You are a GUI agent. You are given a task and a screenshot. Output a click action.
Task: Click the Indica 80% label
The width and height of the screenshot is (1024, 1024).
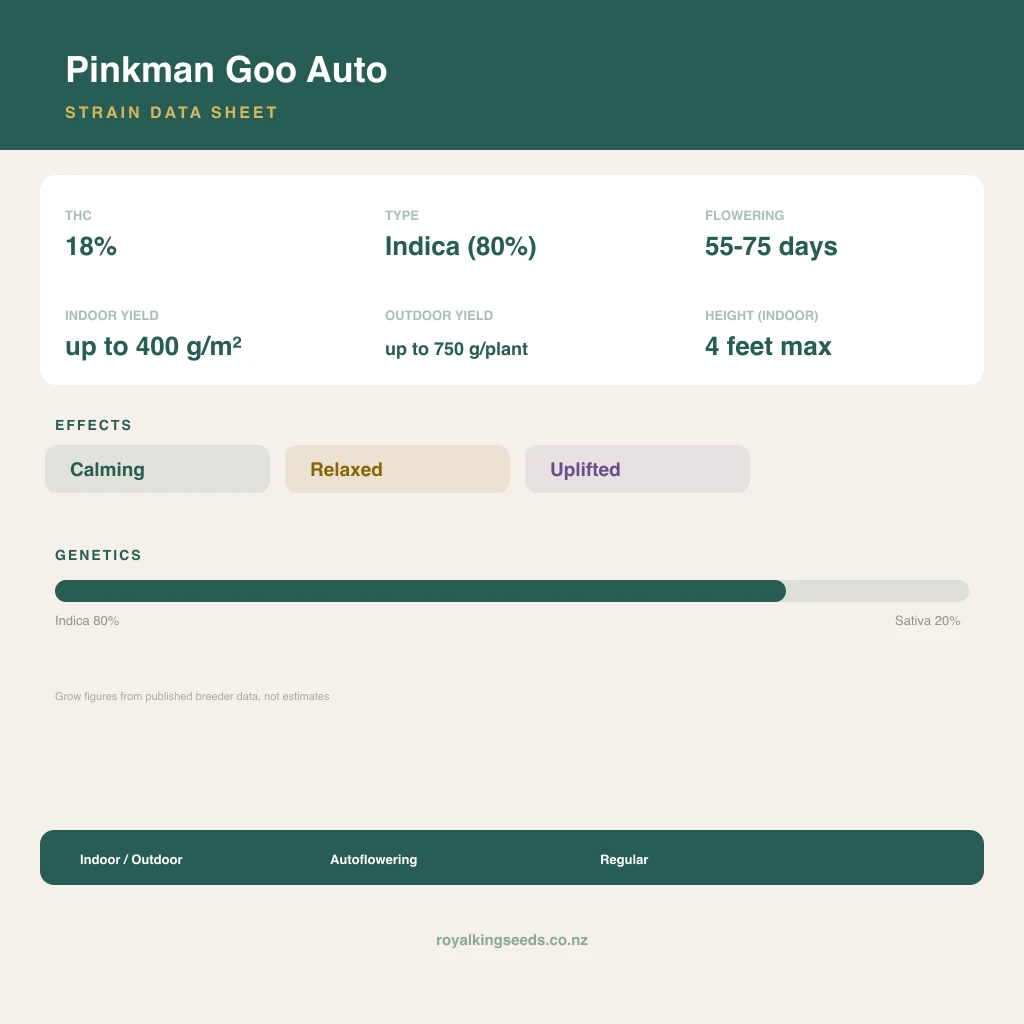tap(87, 620)
